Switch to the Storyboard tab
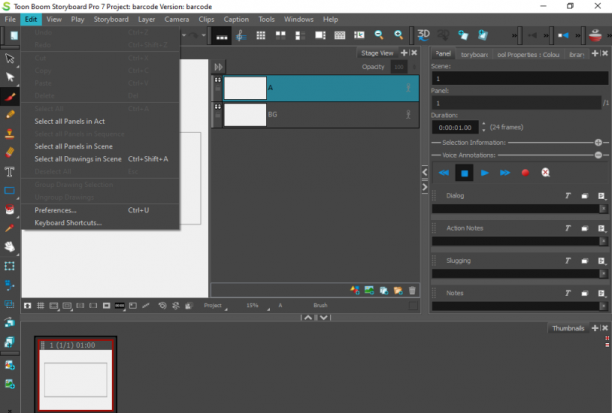This screenshot has width=612, height=413. pyautogui.click(x=474, y=54)
